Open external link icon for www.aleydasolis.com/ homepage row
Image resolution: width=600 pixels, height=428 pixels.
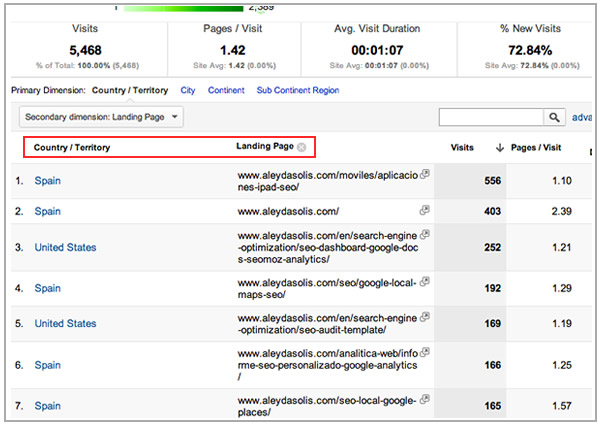[x=425, y=211]
